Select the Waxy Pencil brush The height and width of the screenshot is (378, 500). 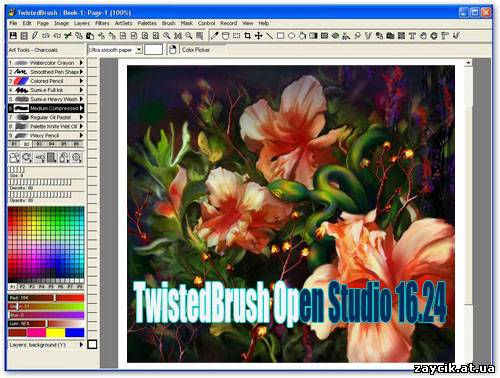[x=46, y=135]
